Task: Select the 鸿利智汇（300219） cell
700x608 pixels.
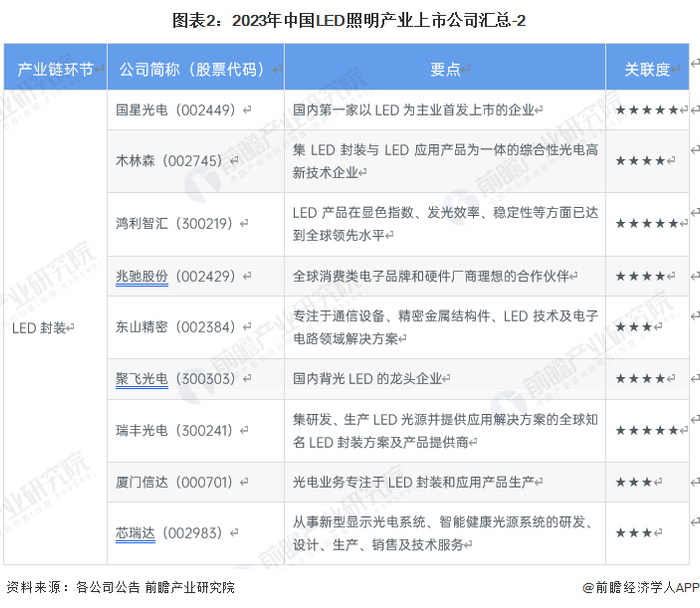Action: [196, 224]
